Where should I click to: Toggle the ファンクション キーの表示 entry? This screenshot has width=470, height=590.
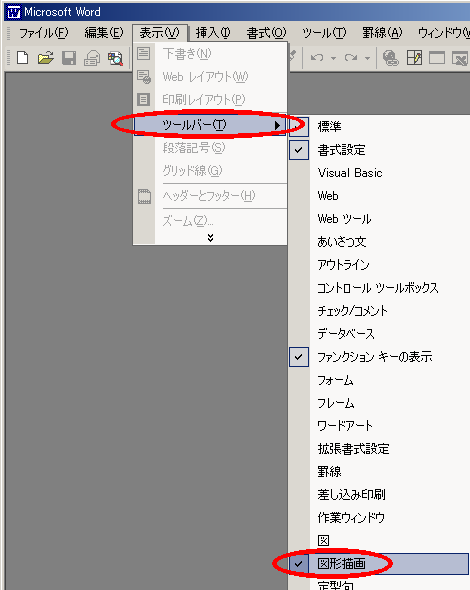pyautogui.click(x=379, y=357)
